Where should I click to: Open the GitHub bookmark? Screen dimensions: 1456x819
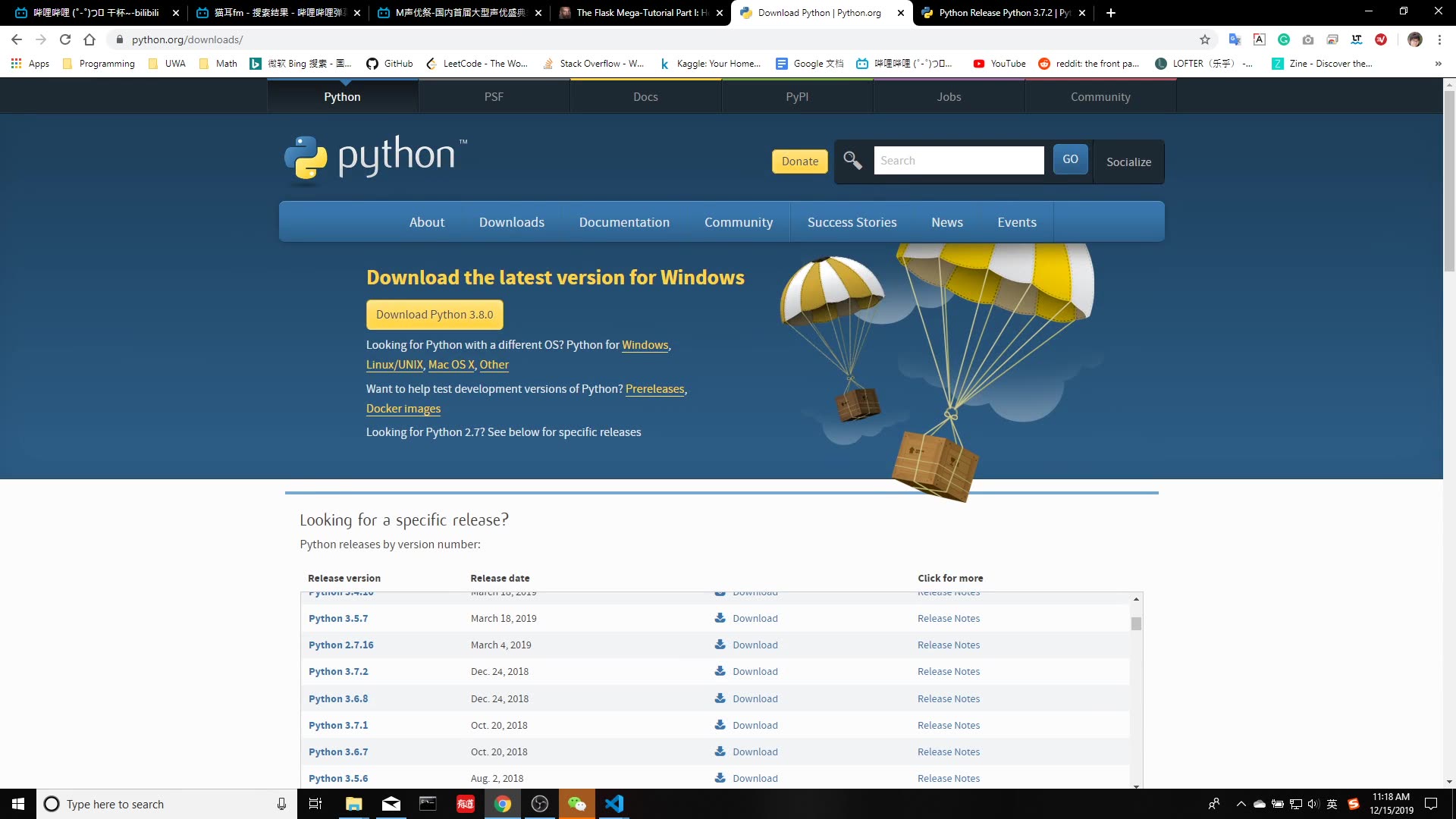pyautogui.click(x=390, y=64)
